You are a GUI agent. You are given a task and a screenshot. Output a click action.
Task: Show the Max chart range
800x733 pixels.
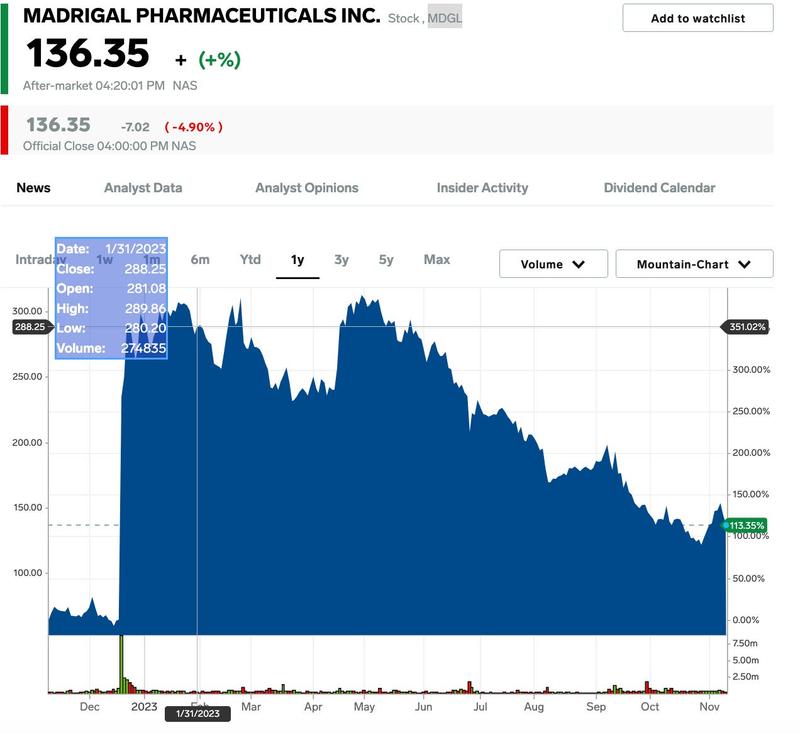437,260
